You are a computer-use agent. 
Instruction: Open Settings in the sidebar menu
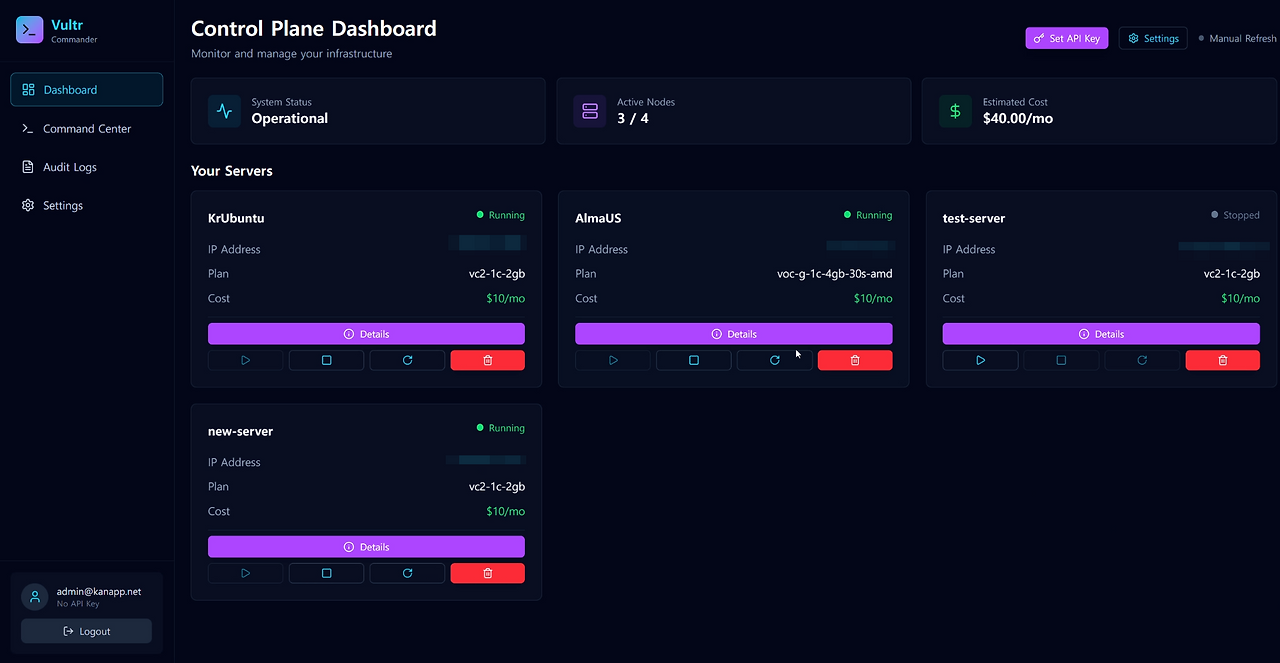(x=87, y=205)
